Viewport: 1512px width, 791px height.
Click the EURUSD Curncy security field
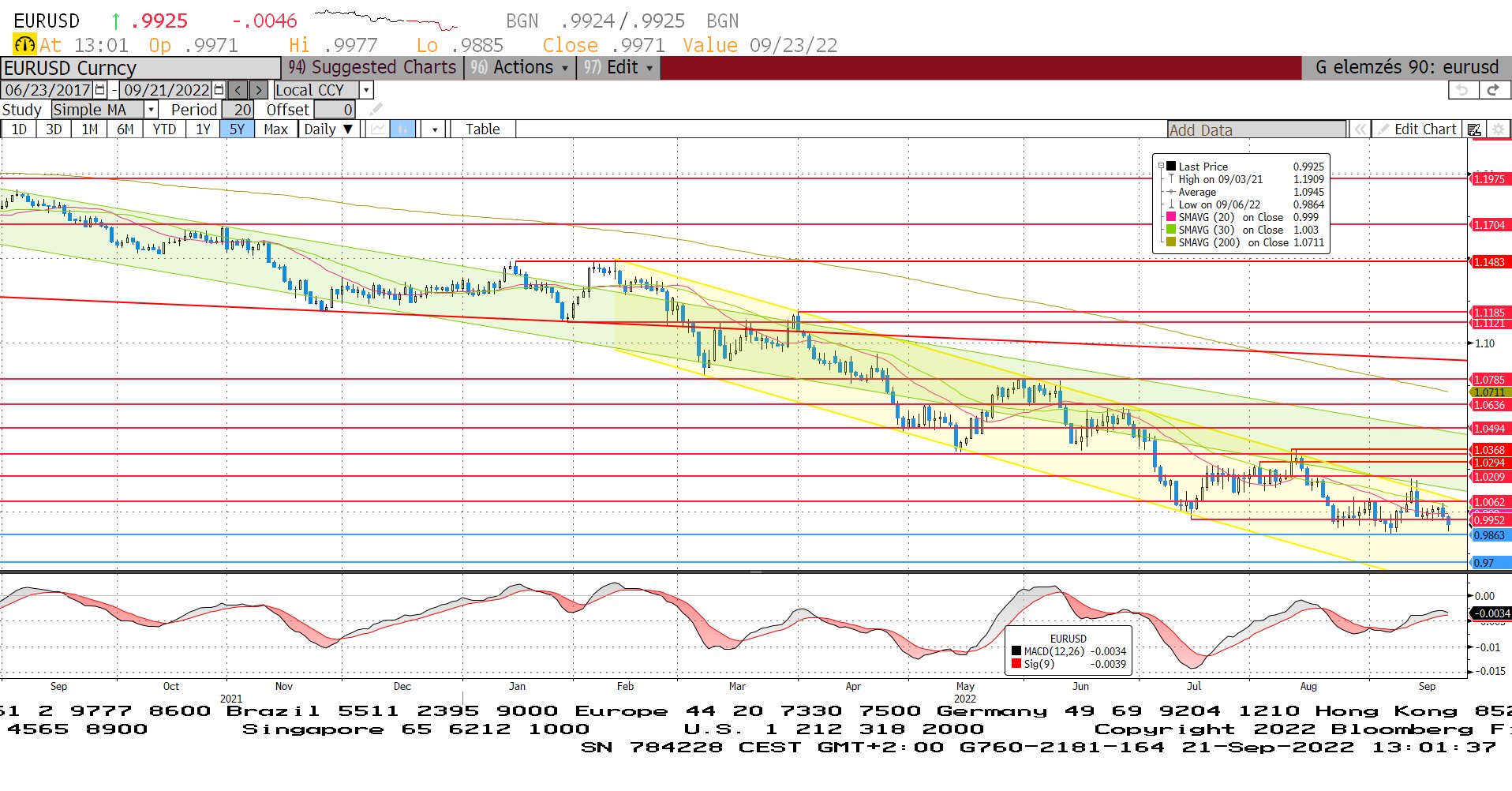[141, 69]
